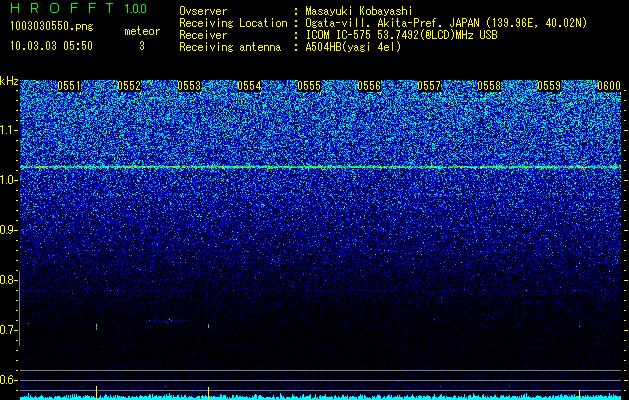Click the 0556 time marker
Image resolution: width=629 pixels, height=400 pixels.
point(369,86)
